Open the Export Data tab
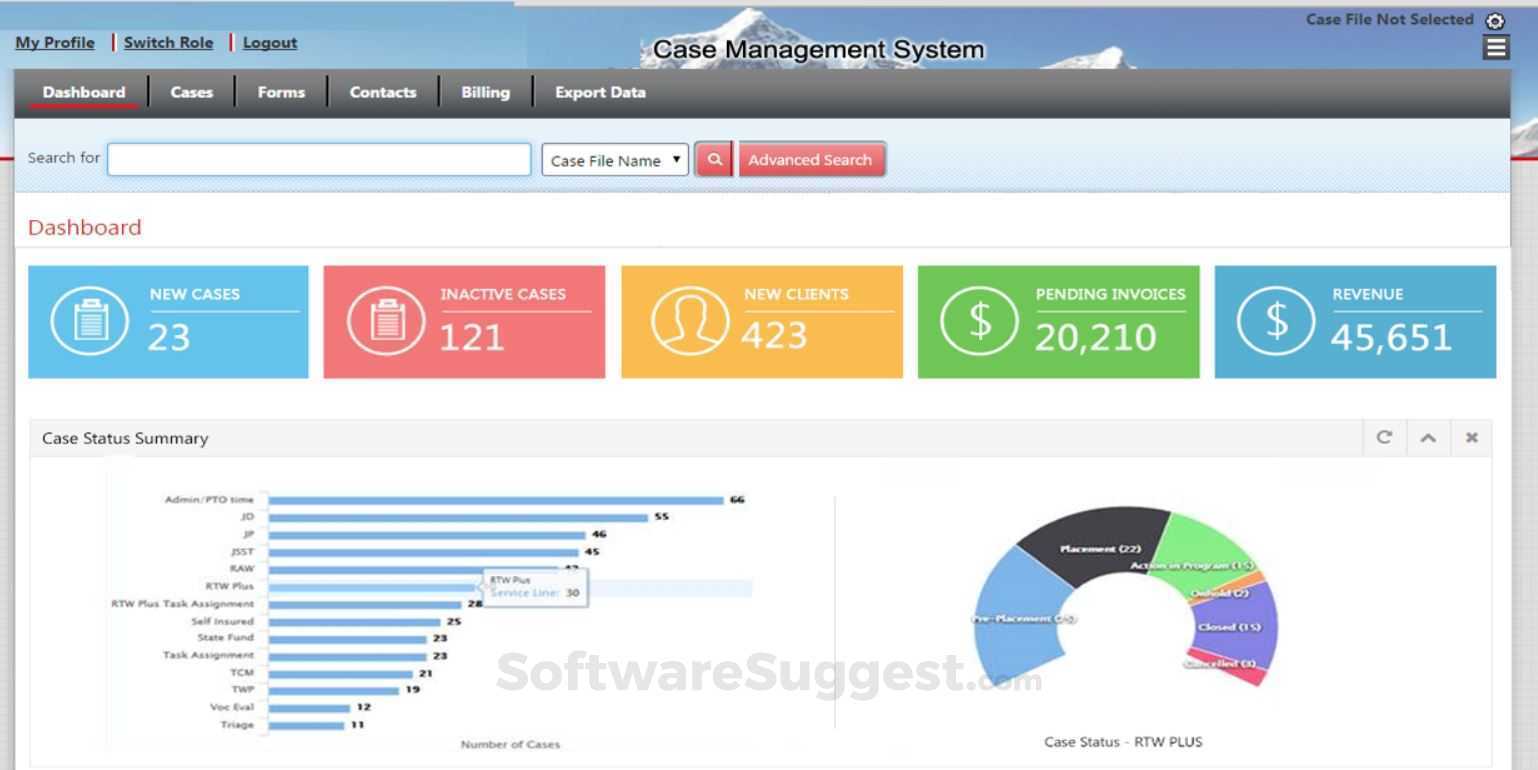 [600, 92]
